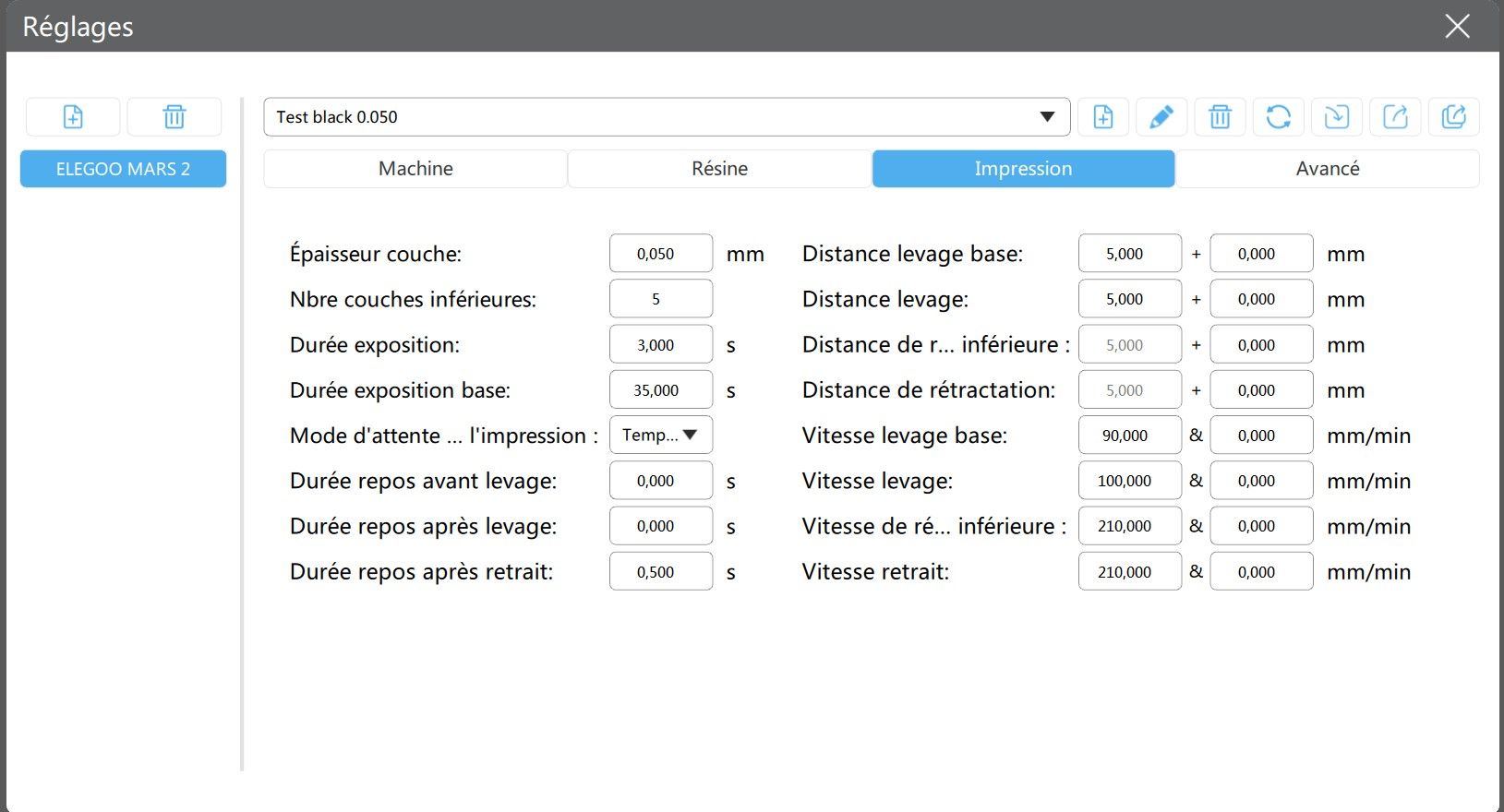
Task: Create new profile icon beside profile dropdown
Action: [1103, 117]
